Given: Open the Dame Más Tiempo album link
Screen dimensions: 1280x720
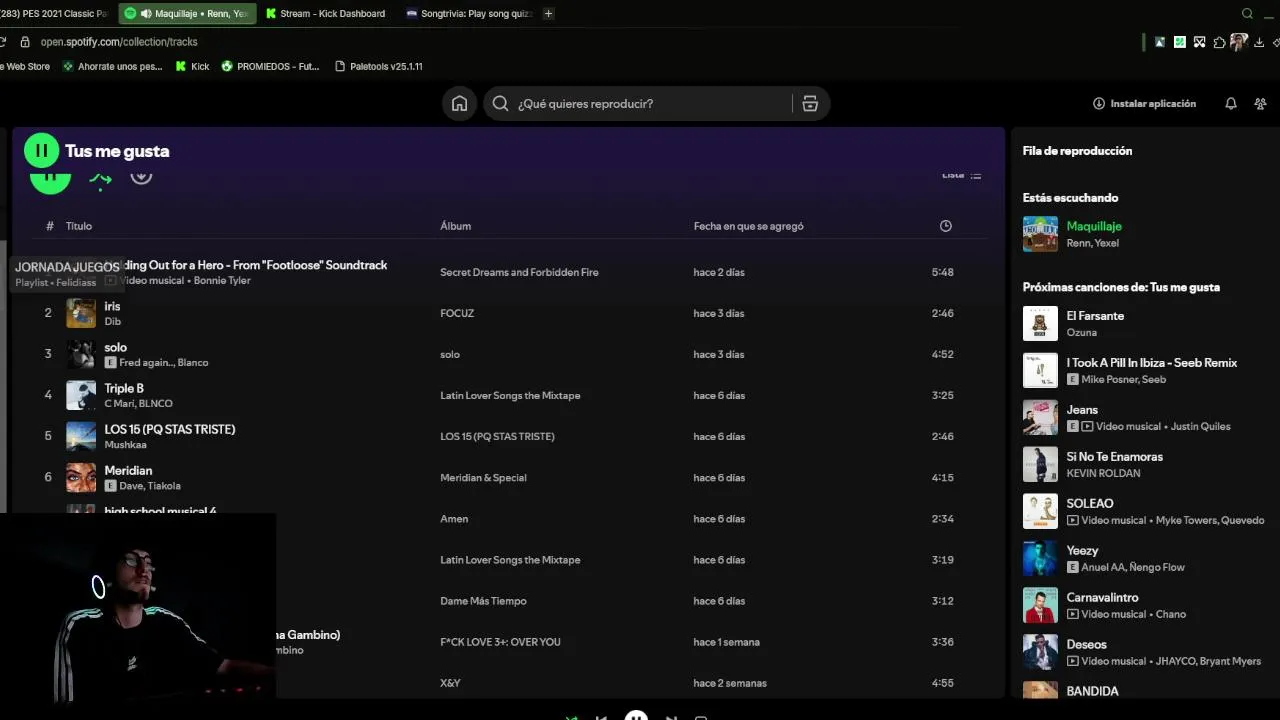Looking at the screenshot, I should click(x=483, y=601).
